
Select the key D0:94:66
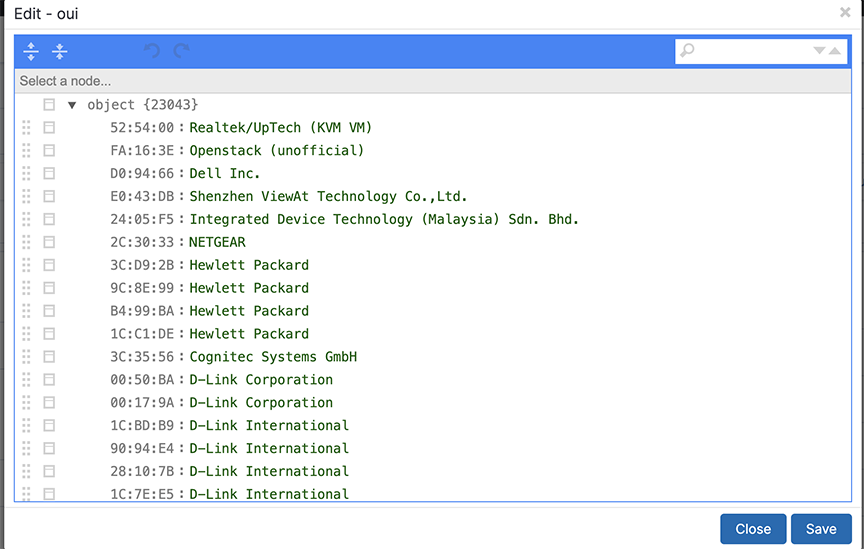tap(142, 174)
